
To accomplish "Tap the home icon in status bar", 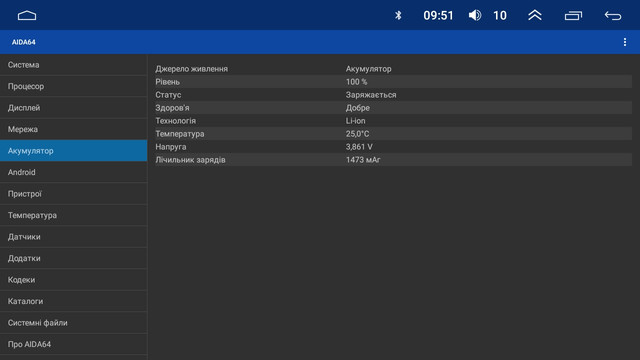I will point(27,16).
